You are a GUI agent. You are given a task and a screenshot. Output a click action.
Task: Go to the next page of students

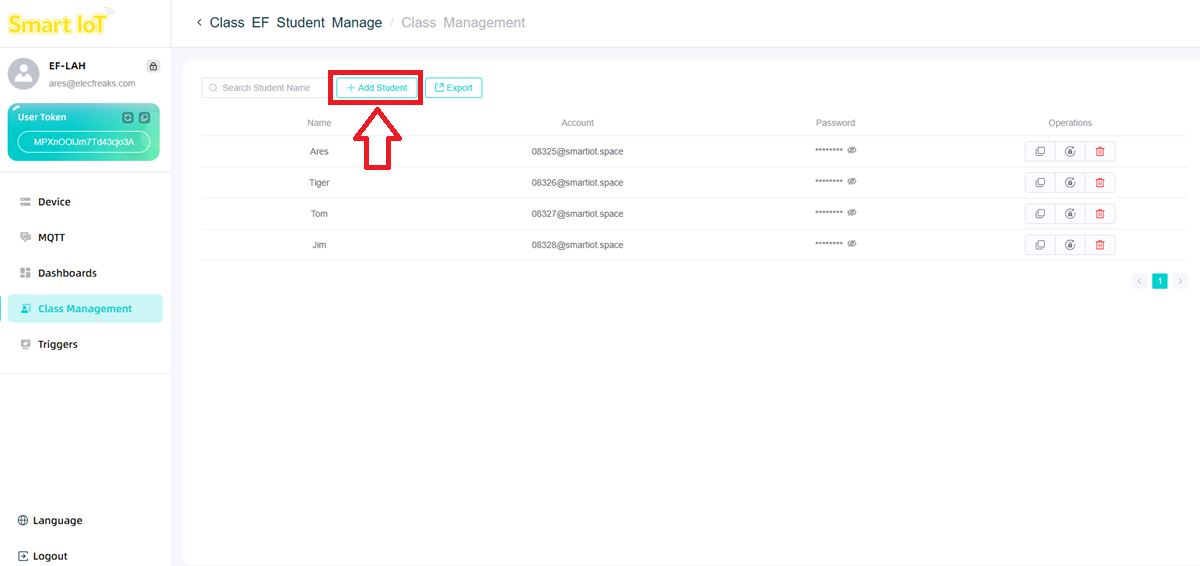pyautogui.click(x=1181, y=281)
